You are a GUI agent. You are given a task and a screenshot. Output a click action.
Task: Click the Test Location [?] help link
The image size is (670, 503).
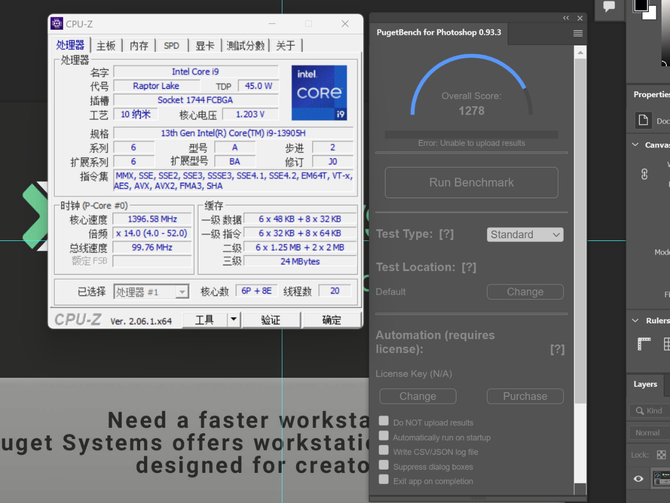pyautogui.click(x=469, y=268)
